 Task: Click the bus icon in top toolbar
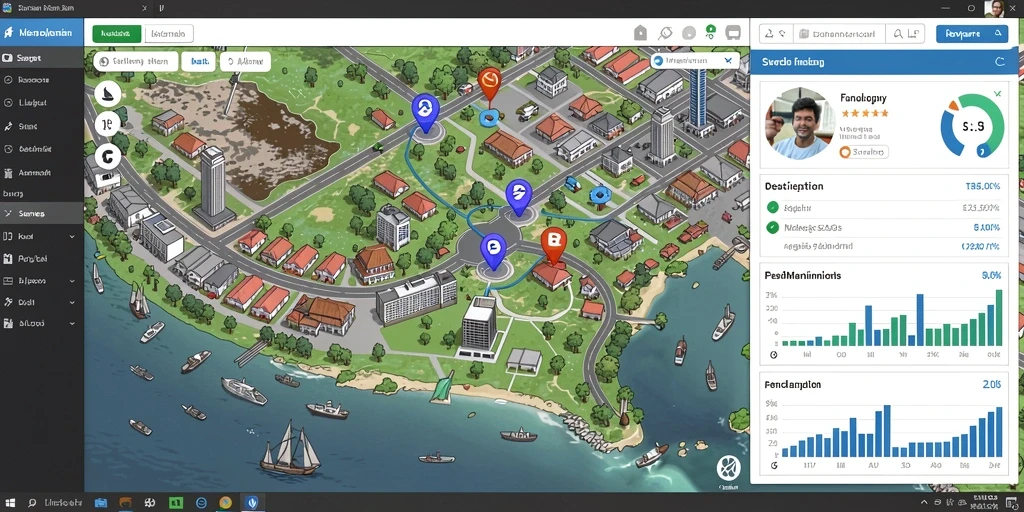[733, 33]
